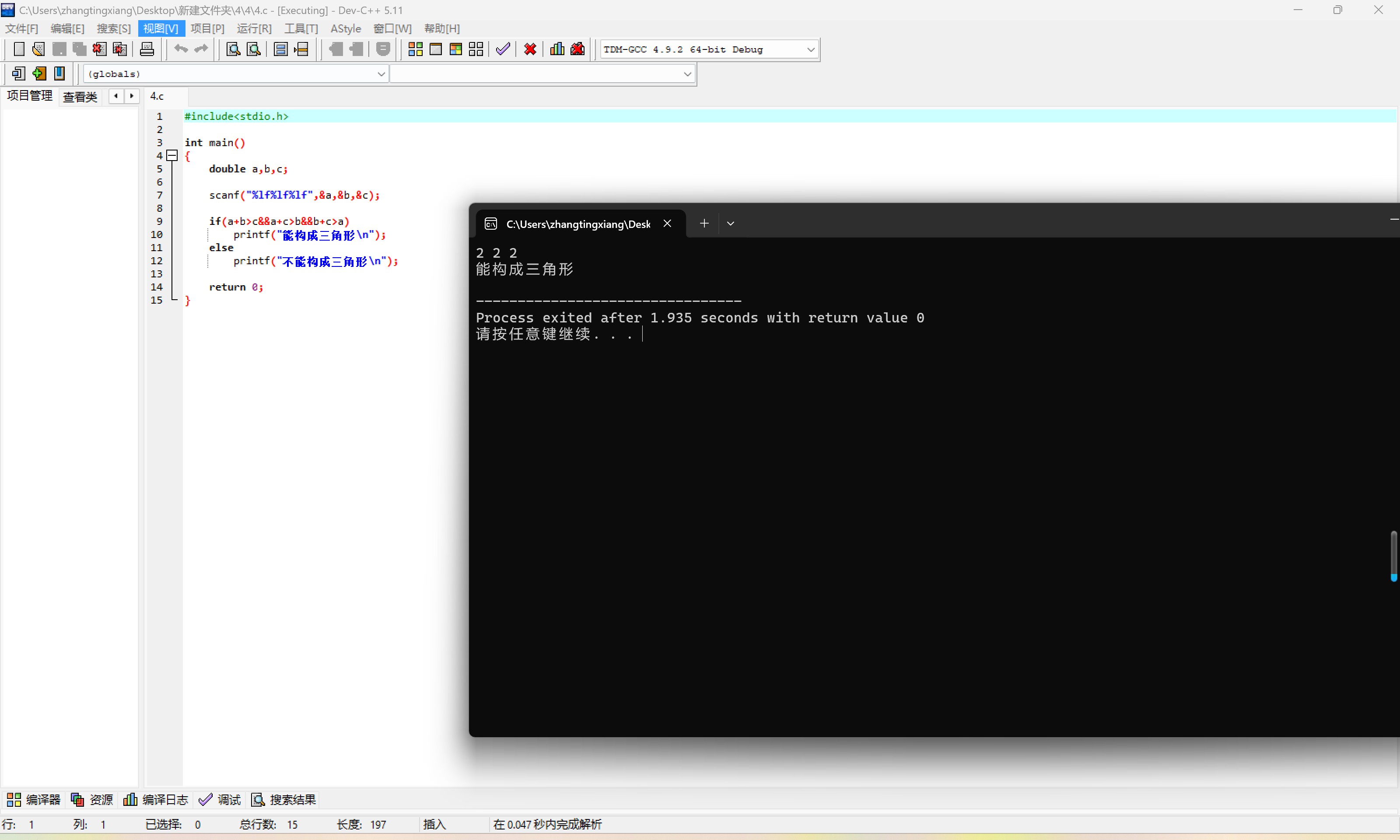Click the Compile & Run icon
This screenshot has width=1400, height=840.
(455, 49)
